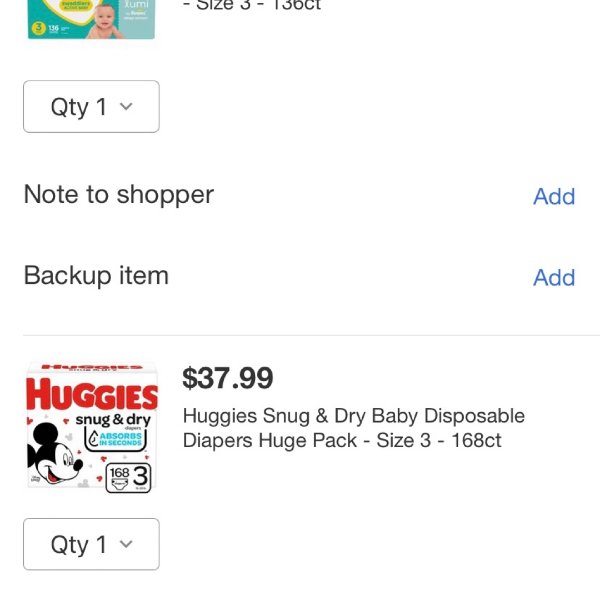
Task: Click the chevron arrow in the upper Qty box
Action: pos(126,106)
